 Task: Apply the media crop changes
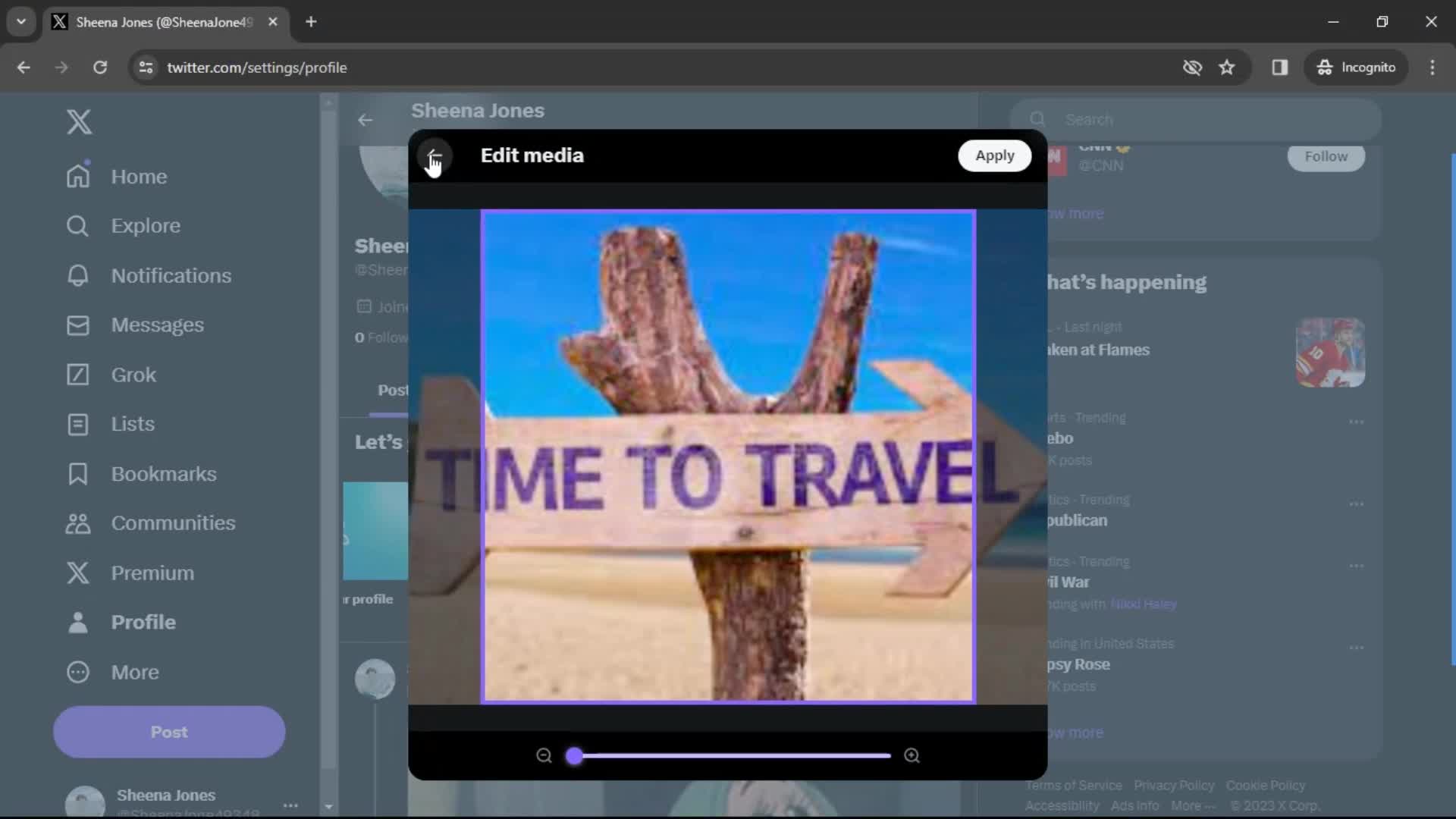coord(995,155)
